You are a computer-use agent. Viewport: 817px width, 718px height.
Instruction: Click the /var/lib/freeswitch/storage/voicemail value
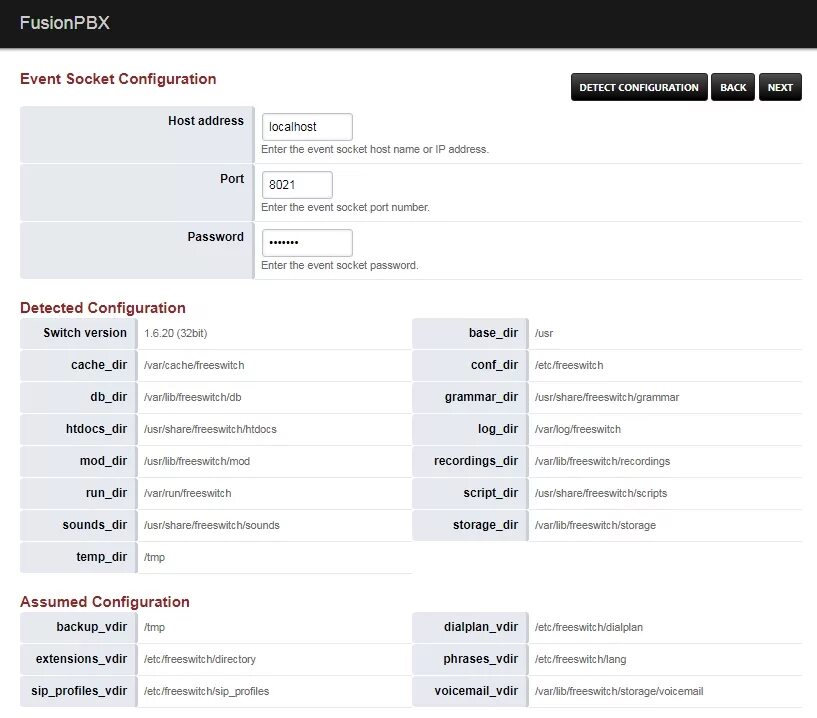[x=619, y=691]
